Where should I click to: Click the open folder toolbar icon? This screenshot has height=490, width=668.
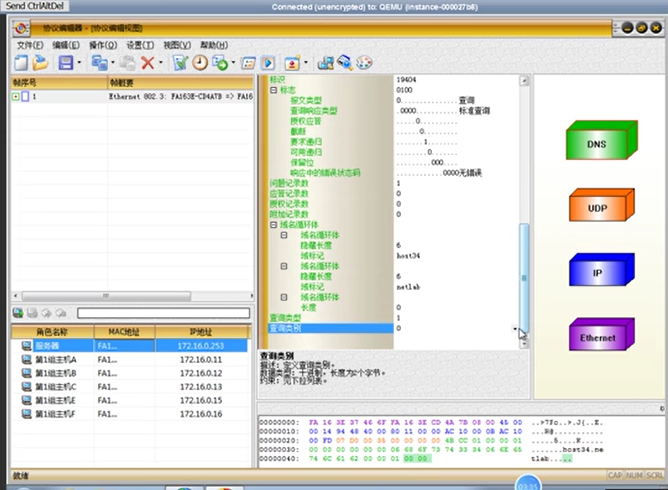(41, 63)
